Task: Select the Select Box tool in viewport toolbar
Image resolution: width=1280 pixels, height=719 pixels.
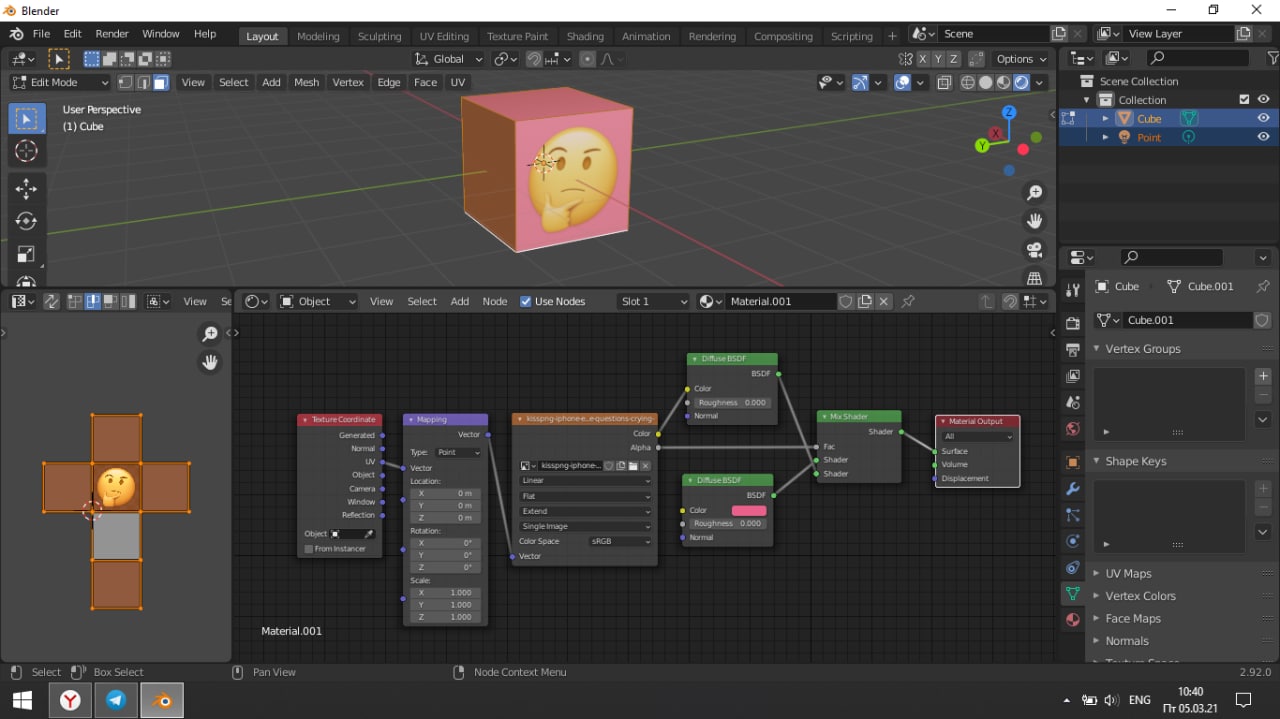Action: [x=27, y=119]
